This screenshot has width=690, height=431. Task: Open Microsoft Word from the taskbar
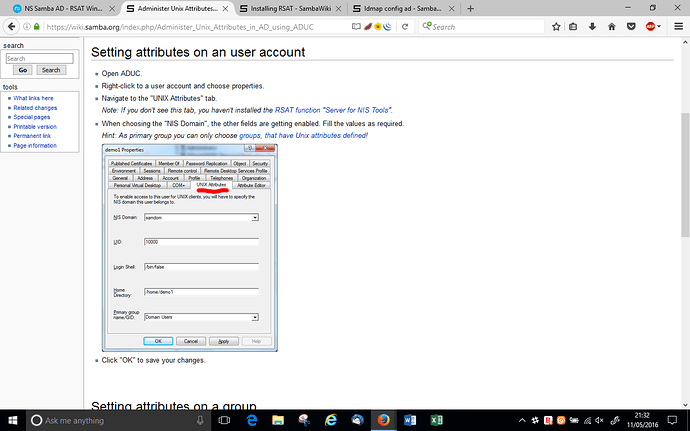pyautogui.click(x=410, y=420)
